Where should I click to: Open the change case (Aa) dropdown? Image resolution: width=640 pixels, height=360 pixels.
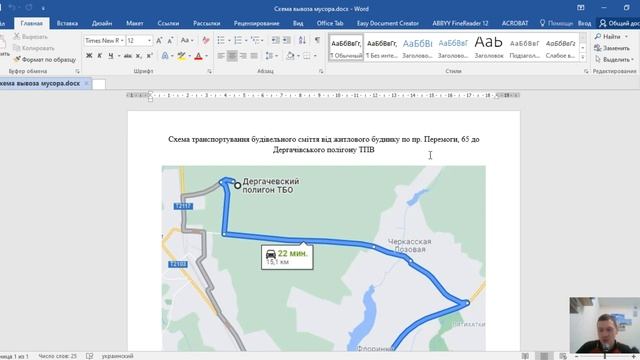coord(187,40)
